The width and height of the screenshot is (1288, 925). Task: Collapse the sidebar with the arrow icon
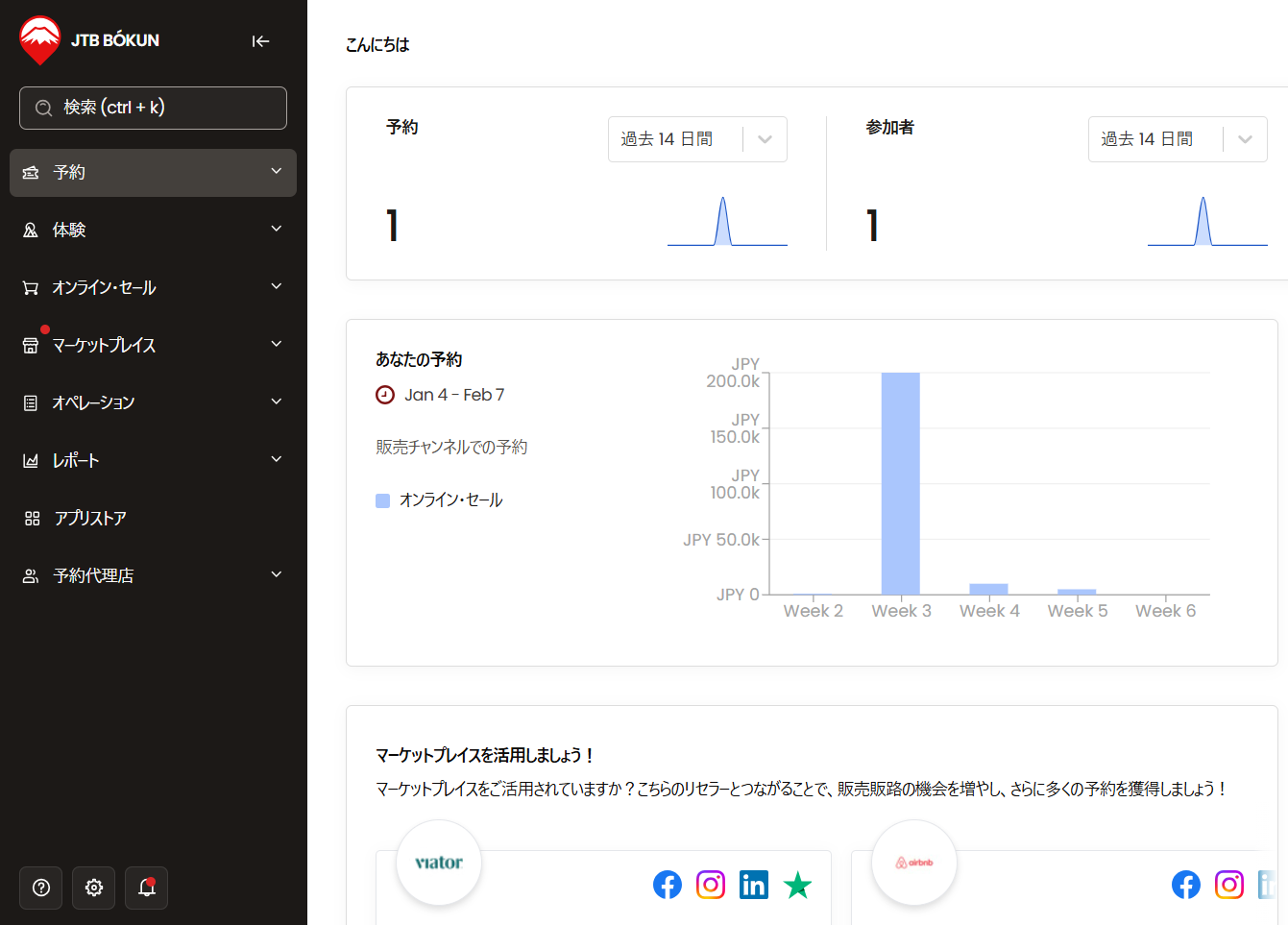coord(260,41)
